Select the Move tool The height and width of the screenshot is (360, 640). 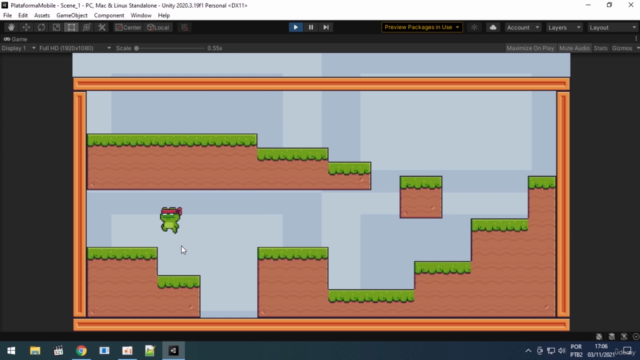tap(26, 27)
